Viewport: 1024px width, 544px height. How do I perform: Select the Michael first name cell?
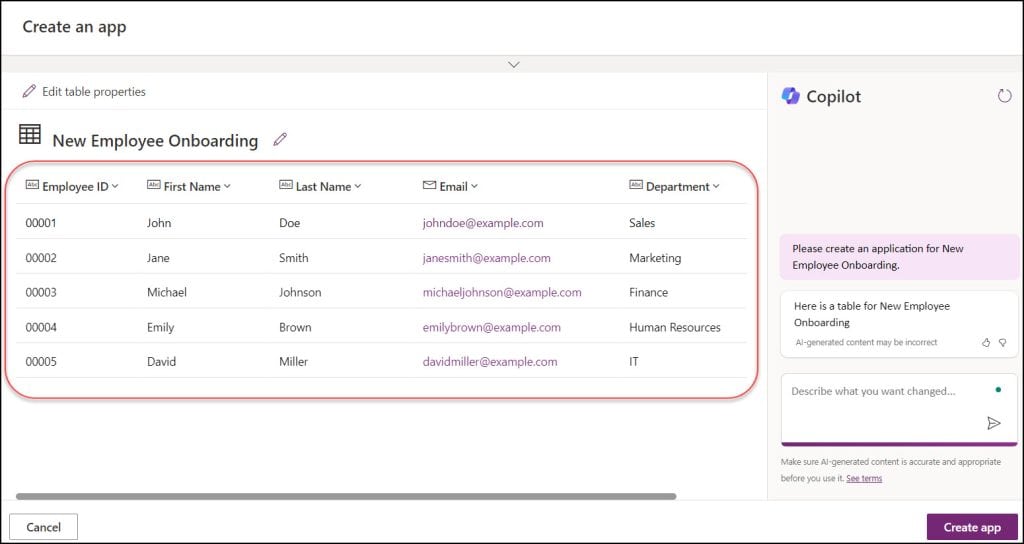pos(167,292)
